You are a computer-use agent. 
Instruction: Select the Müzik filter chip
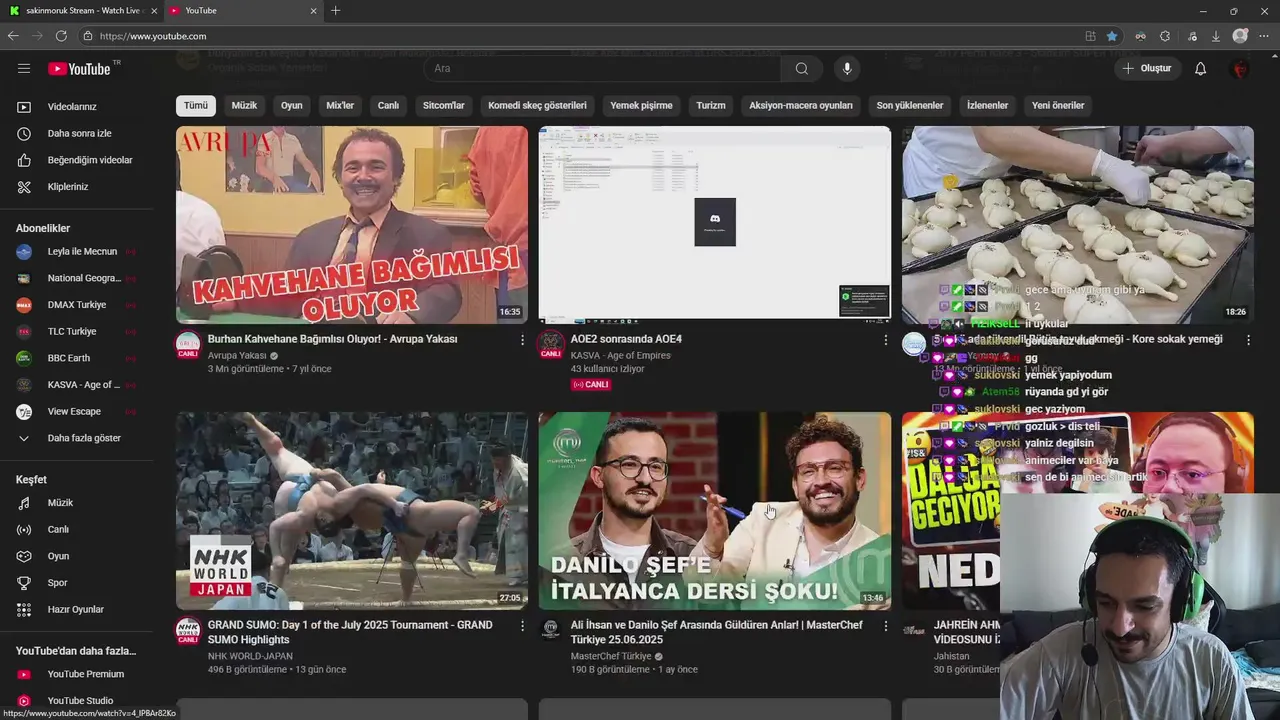pos(244,105)
